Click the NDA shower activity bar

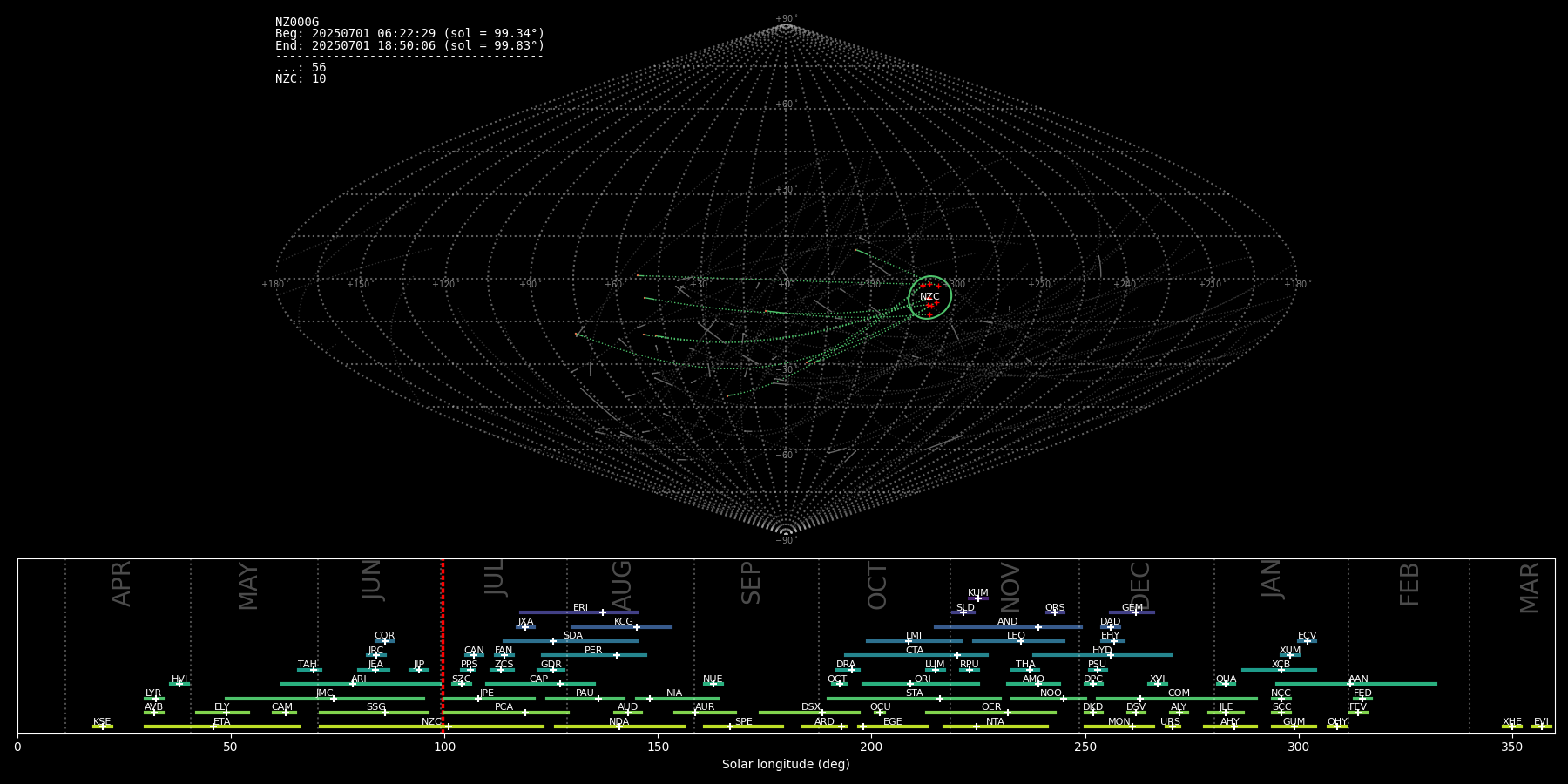coord(619,727)
